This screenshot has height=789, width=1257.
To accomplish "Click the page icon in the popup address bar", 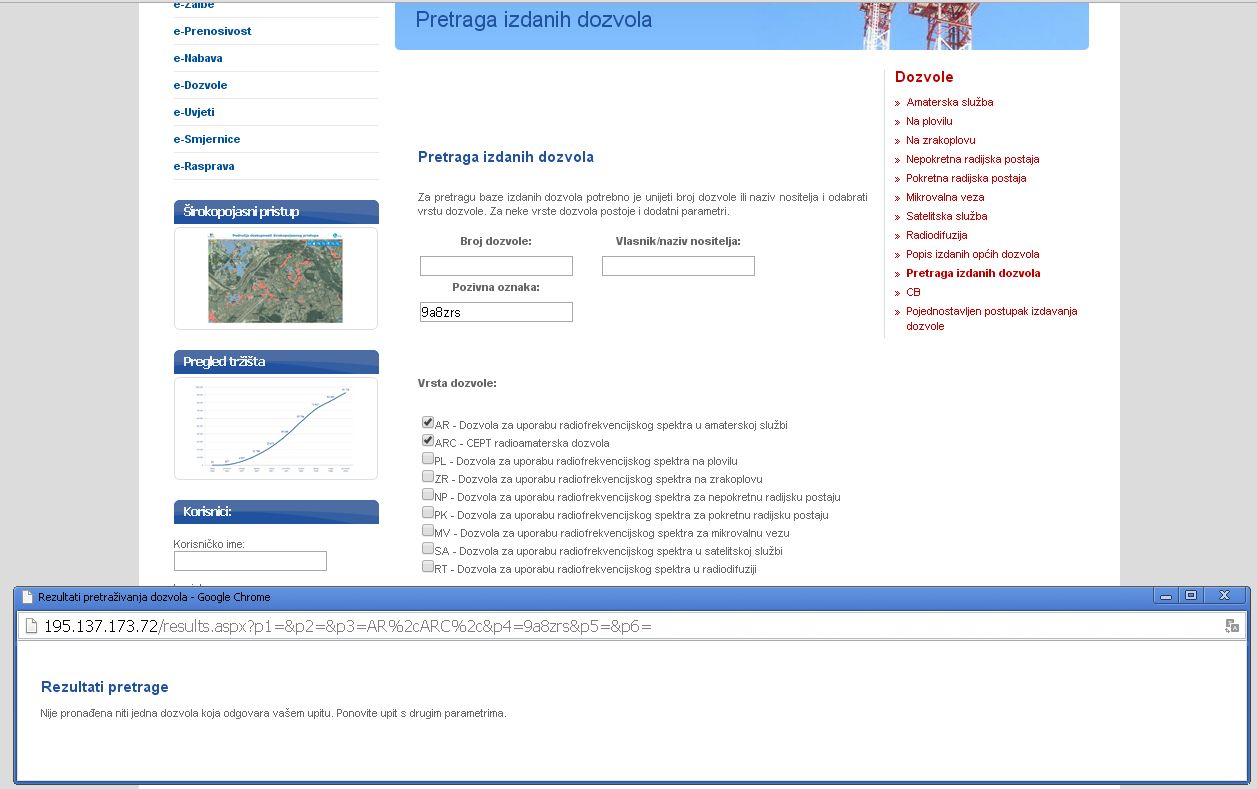I will tap(30, 626).
